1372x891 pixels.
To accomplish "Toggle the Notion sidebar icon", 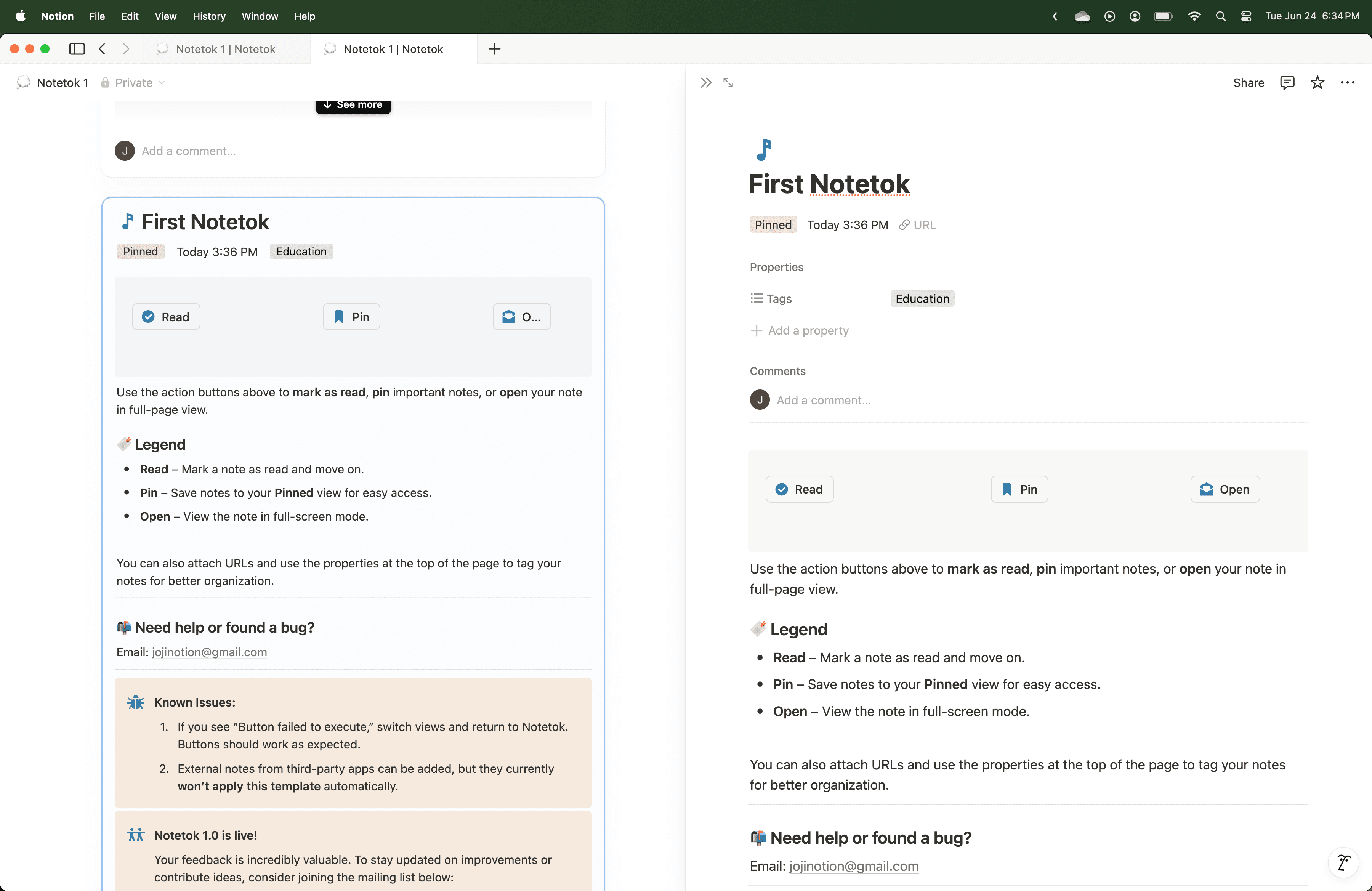I will point(77,49).
